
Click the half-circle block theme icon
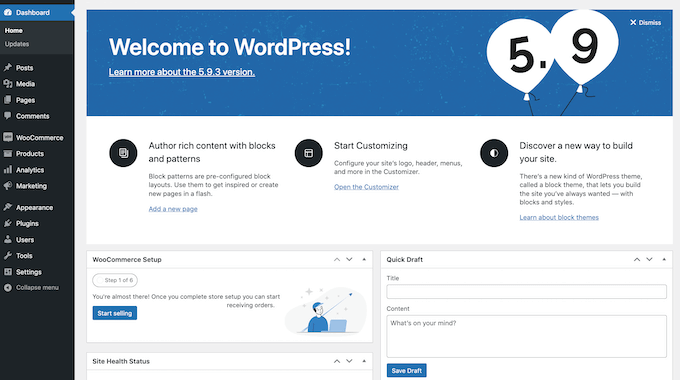pyautogui.click(x=494, y=153)
